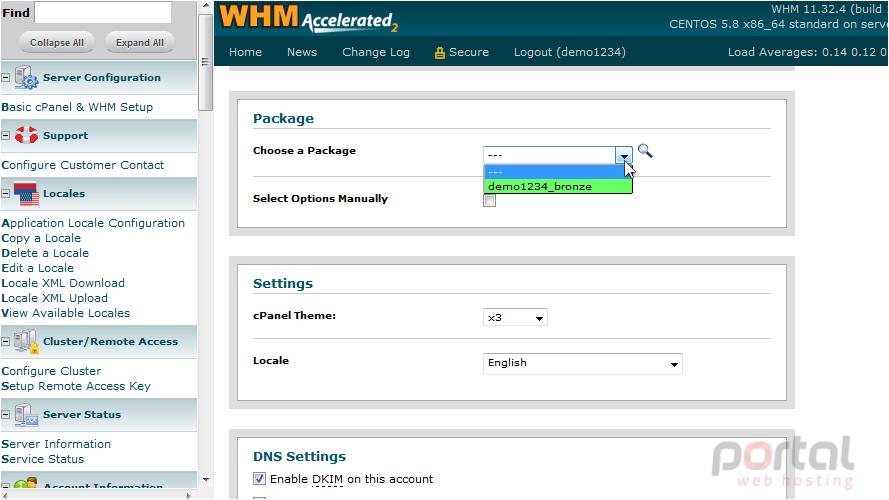Open Locale XML Upload link

point(54,298)
